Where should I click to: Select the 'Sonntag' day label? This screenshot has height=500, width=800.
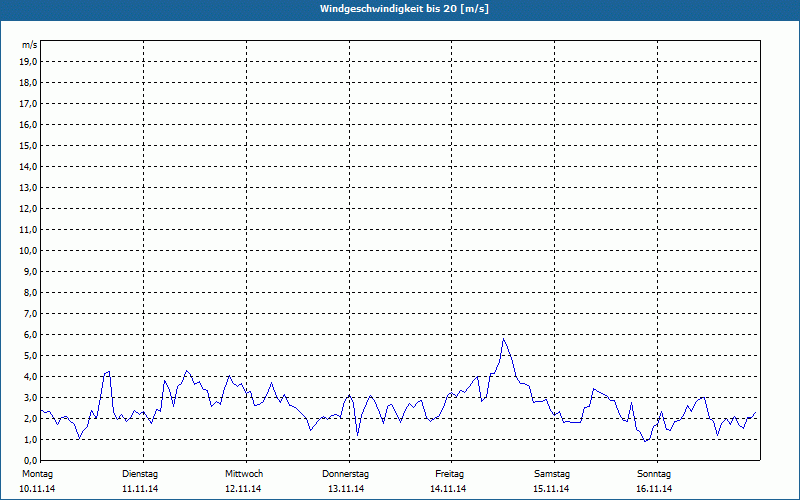[x=654, y=474]
